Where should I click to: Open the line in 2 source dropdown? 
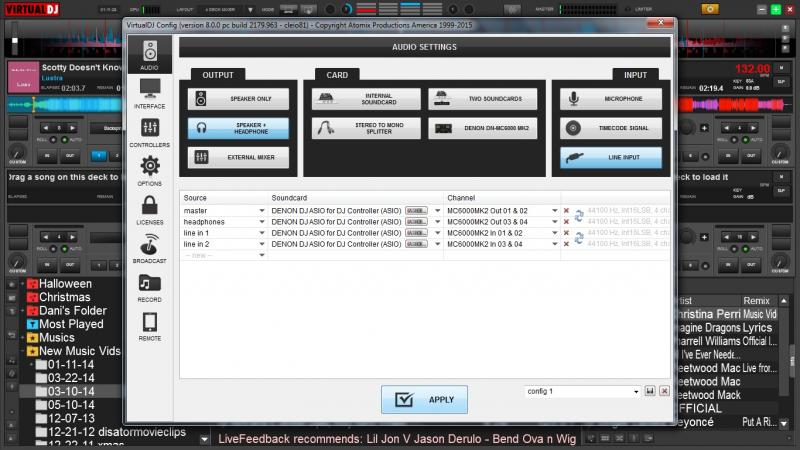pos(262,244)
